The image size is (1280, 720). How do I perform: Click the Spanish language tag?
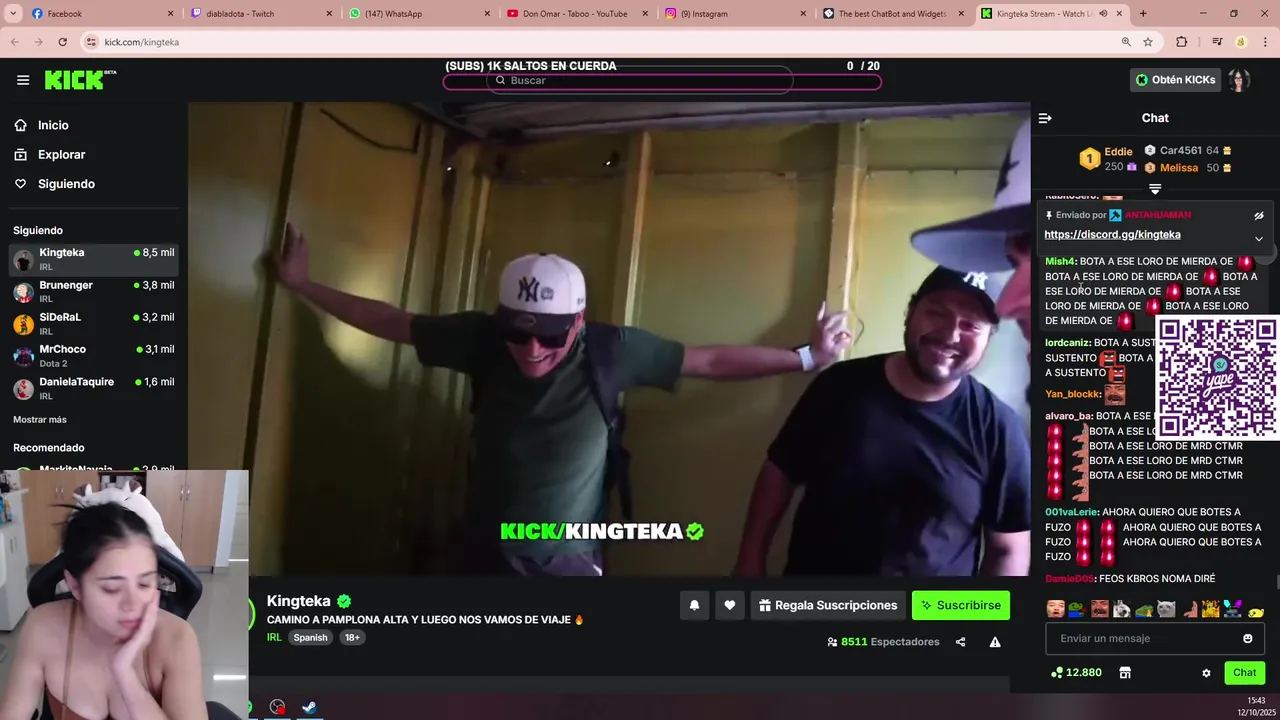coord(310,638)
